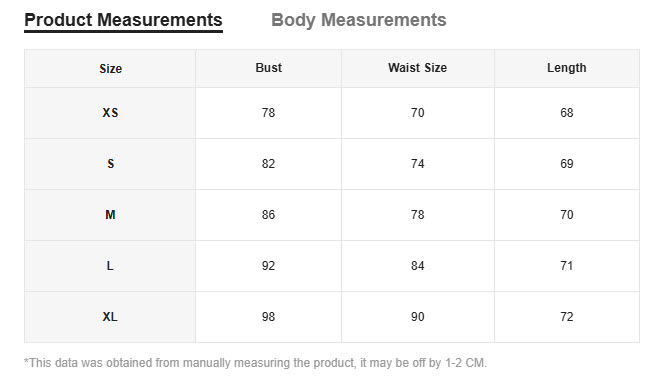Image resolution: width=663 pixels, height=381 pixels.
Task: Click the XS bust value 78
Action: 268,112
